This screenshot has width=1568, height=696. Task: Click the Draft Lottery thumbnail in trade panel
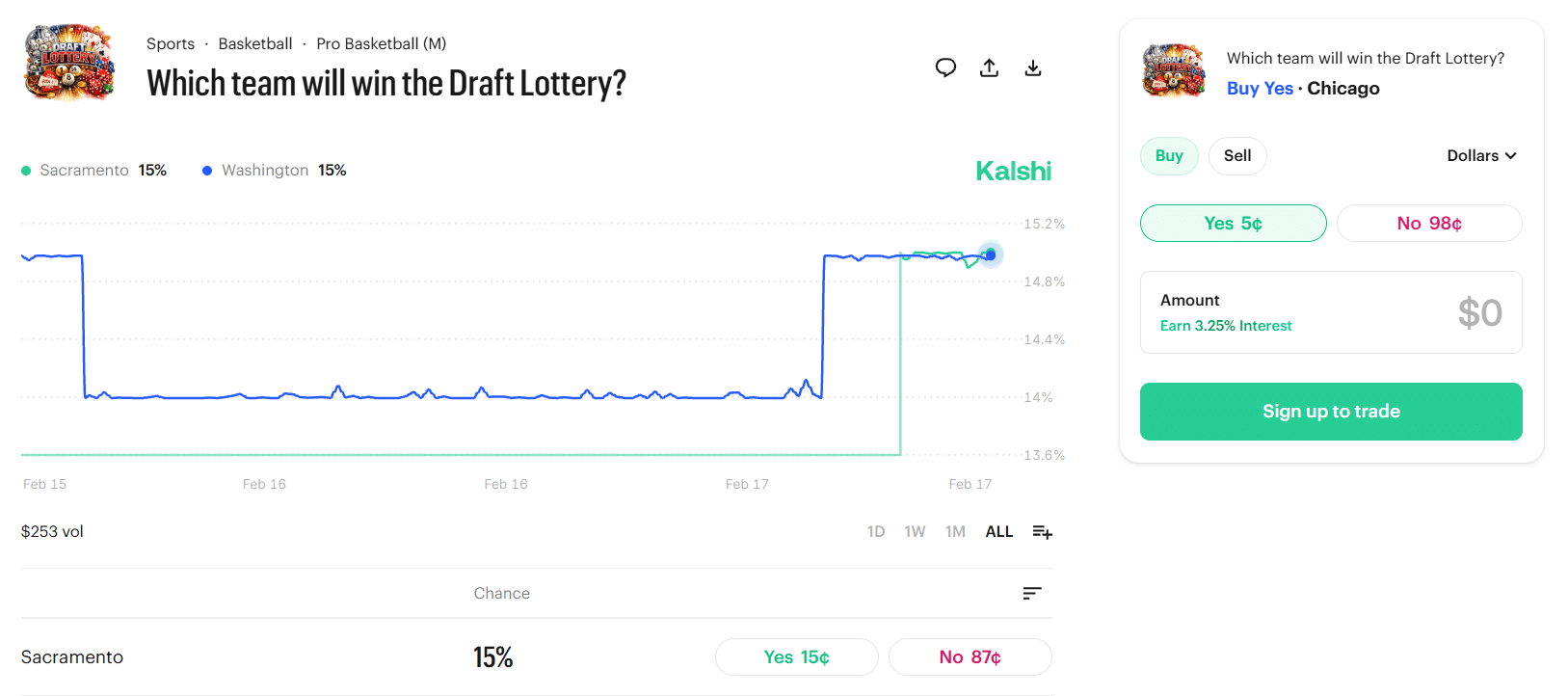coord(1174,70)
